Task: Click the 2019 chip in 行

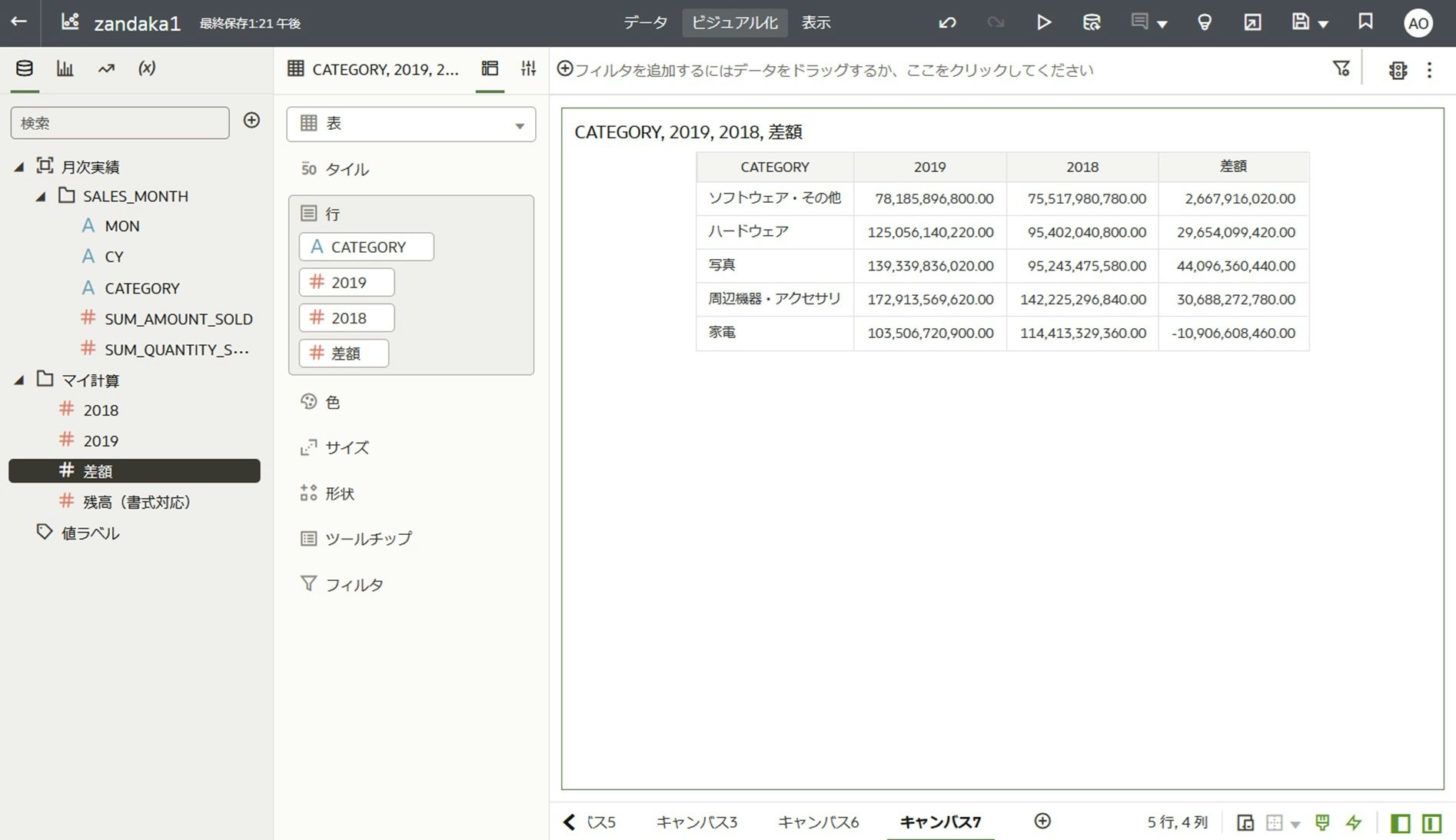Action: tap(347, 282)
